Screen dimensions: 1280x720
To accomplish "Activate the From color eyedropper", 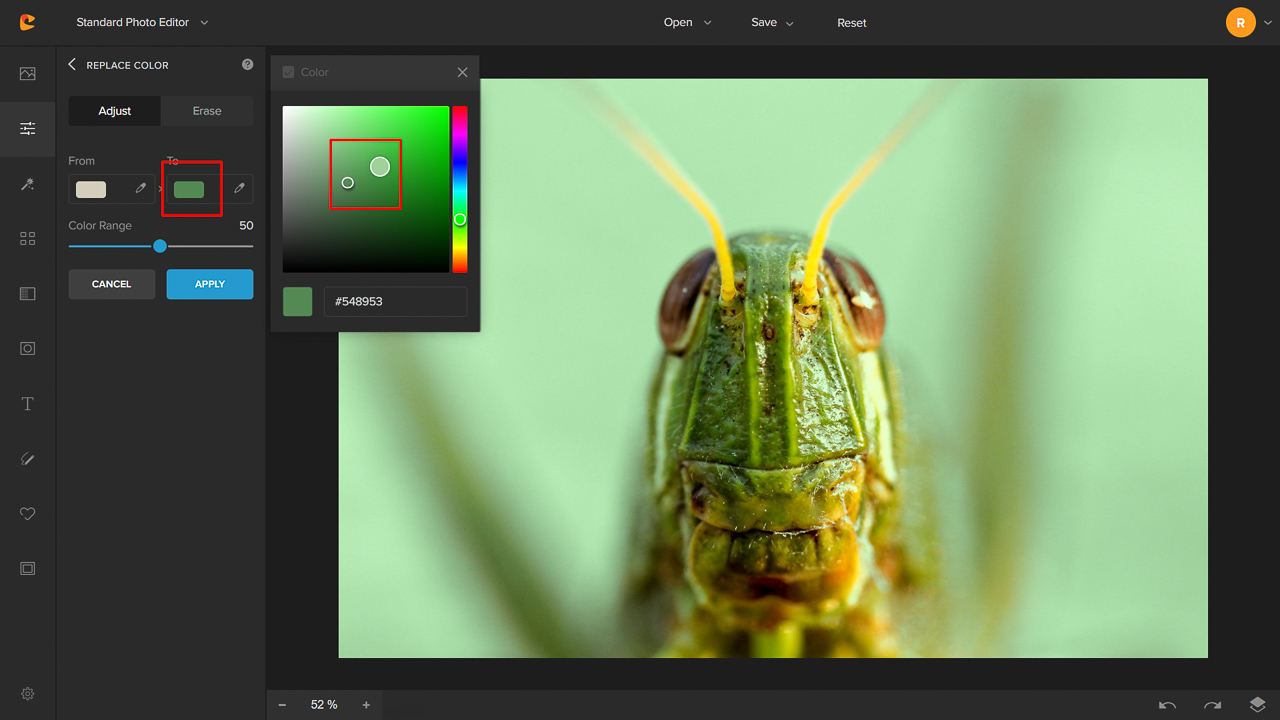I will 141,188.
